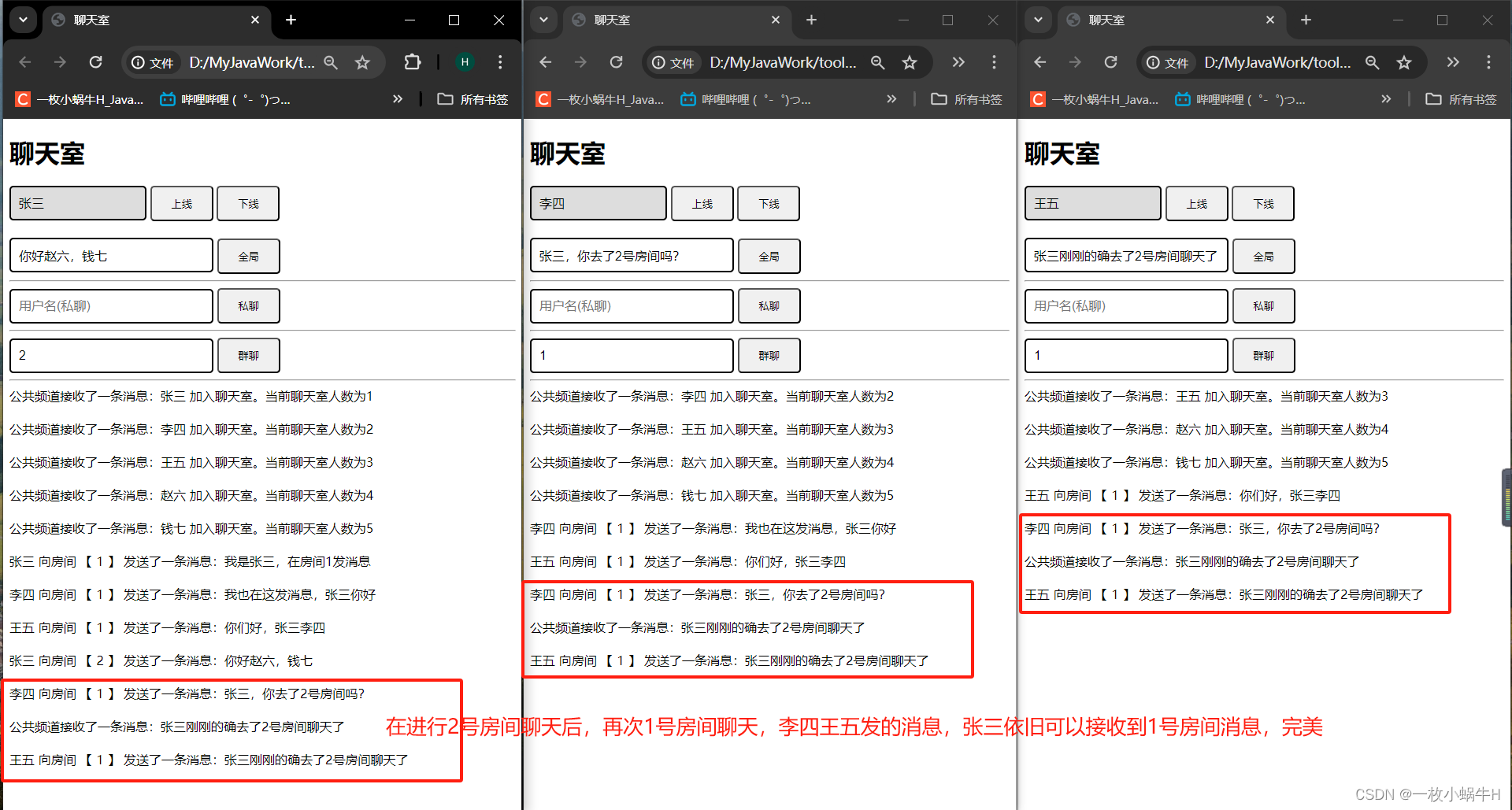Click 上线 button next to 张三
The height and width of the screenshot is (810, 1512).
coord(182,204)
